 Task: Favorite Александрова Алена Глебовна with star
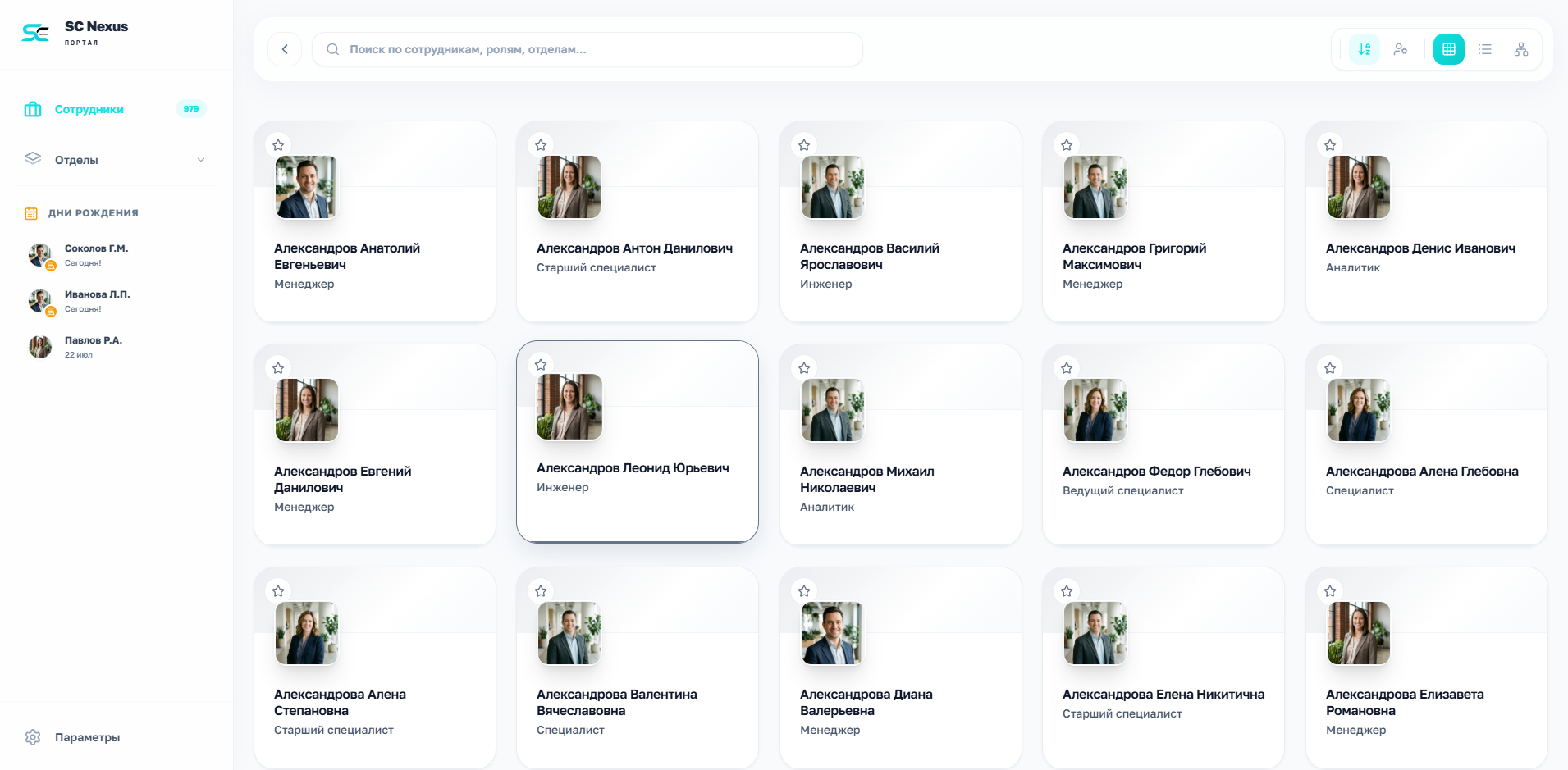point(1330,368)
